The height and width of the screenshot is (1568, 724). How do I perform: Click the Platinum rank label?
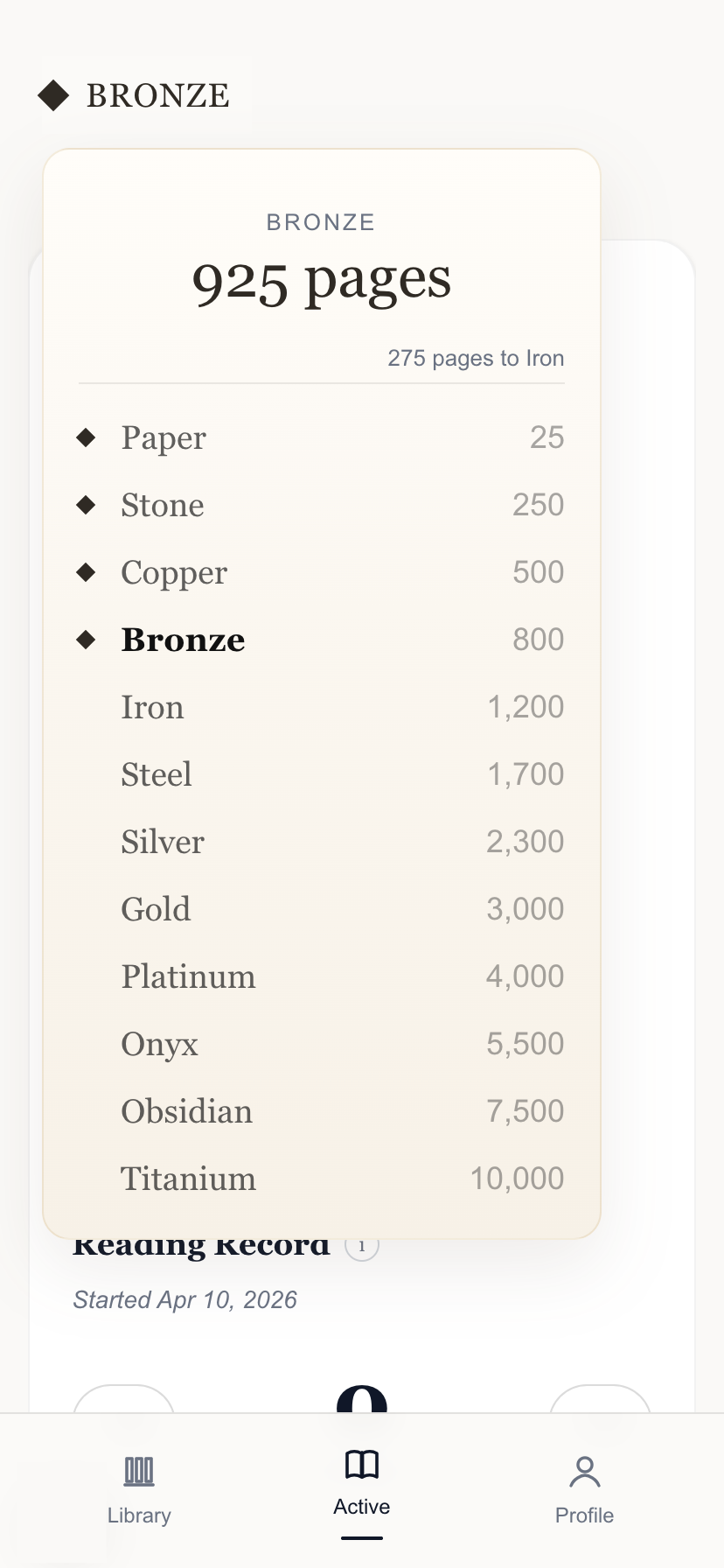tap(188, 976)
